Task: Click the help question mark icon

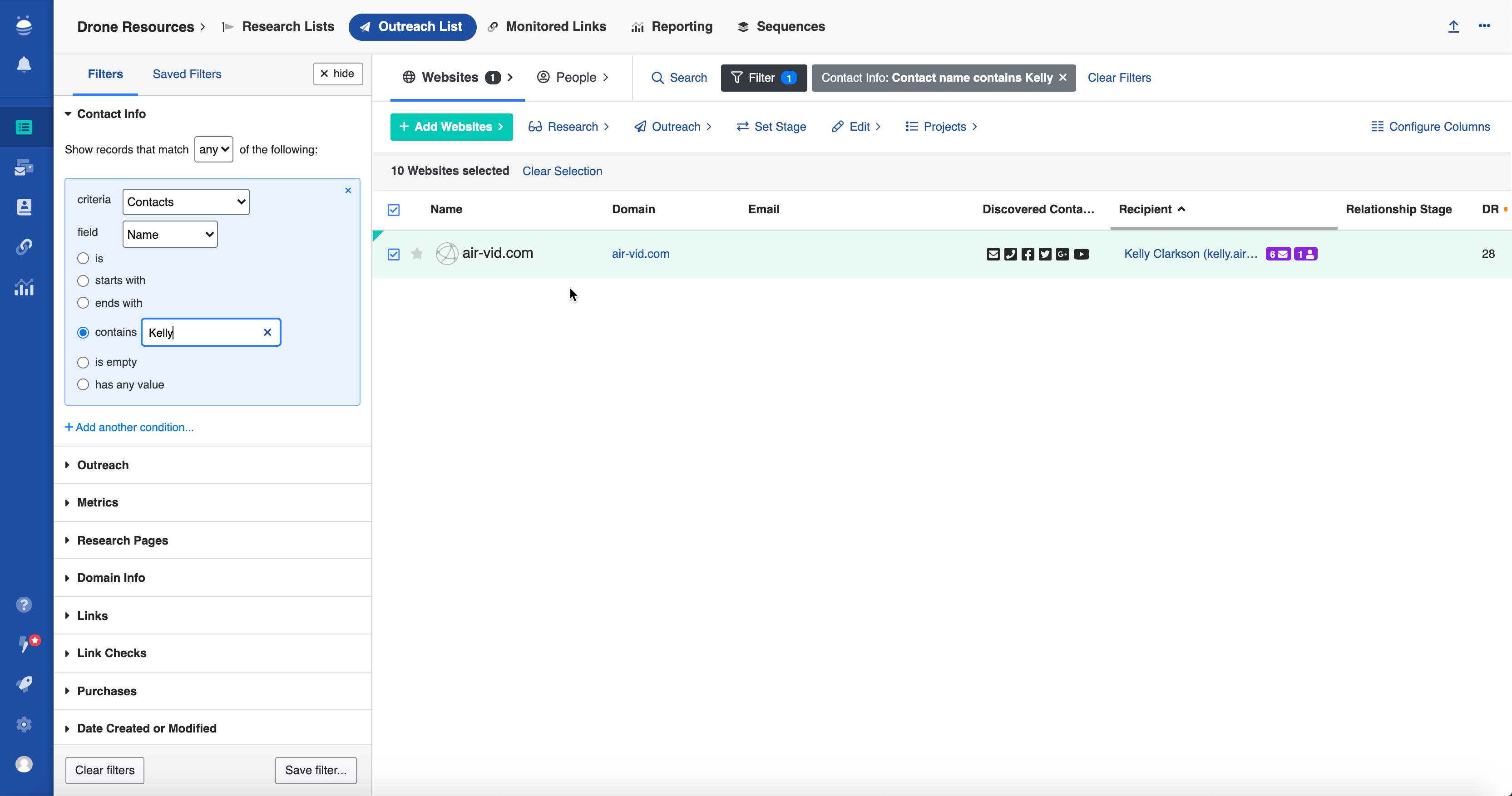Action: point(24,605)
